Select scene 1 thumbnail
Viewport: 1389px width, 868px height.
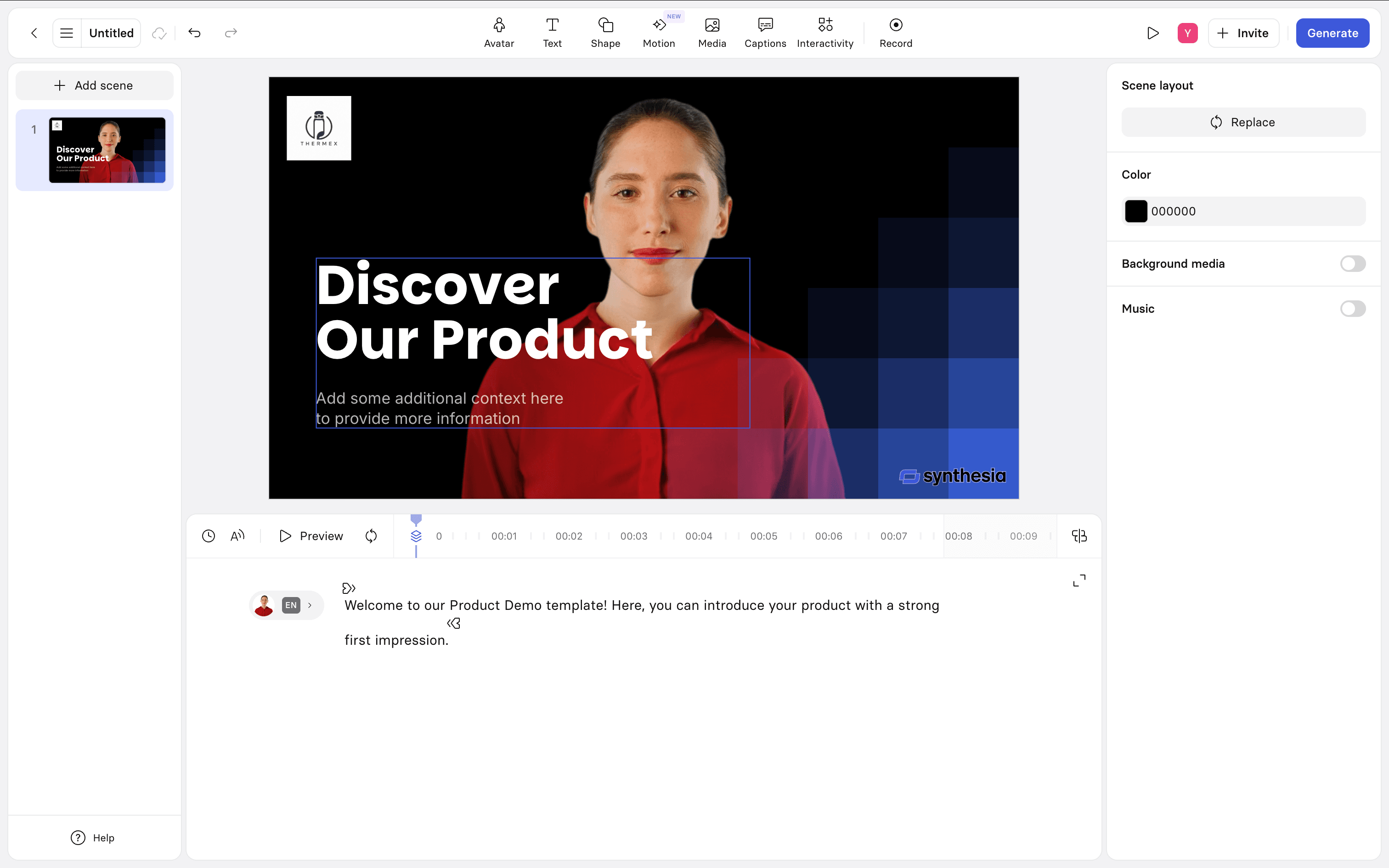tap(107, 150)
